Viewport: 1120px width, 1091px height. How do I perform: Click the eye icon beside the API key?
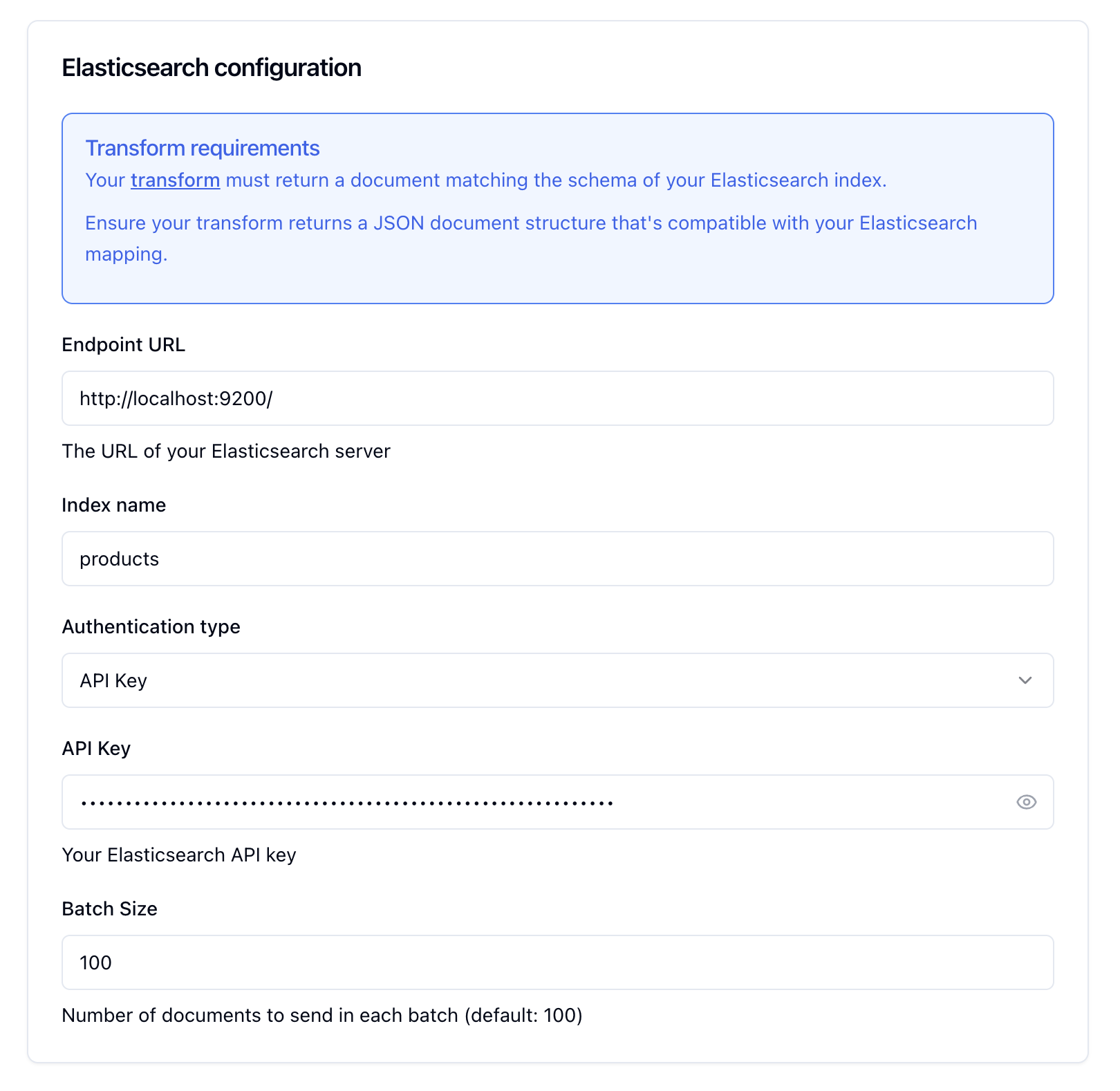click(x=1025, y=802)
